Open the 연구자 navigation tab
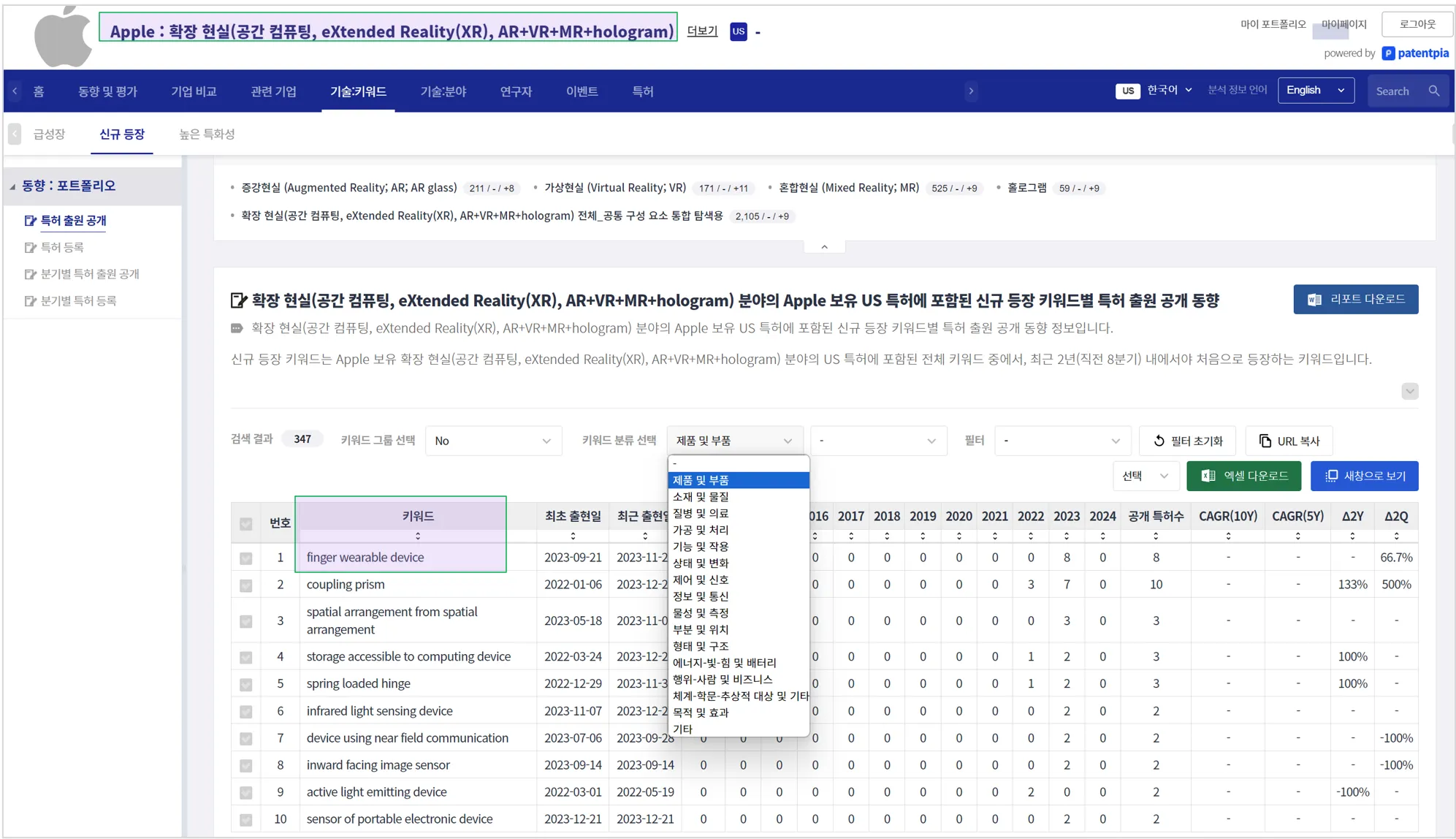Screen dimensions: 1456x839 click(516, 91)
